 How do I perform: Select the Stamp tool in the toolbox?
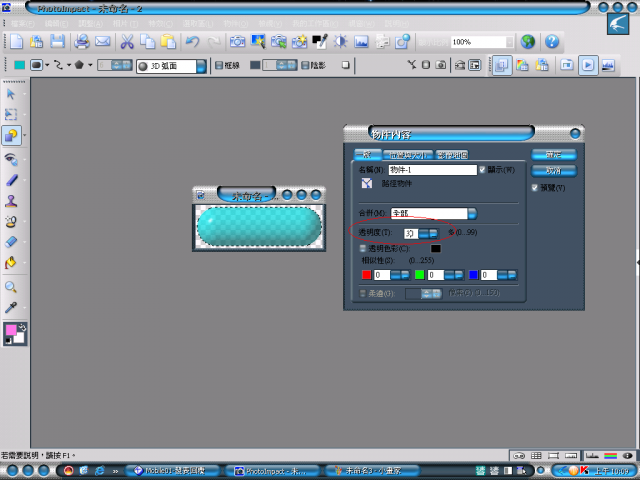(11, 201)
